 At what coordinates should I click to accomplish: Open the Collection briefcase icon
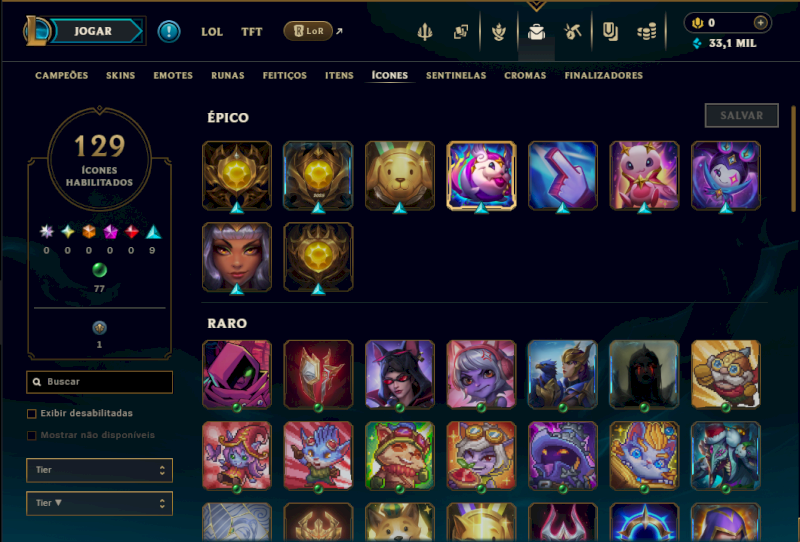536,32
